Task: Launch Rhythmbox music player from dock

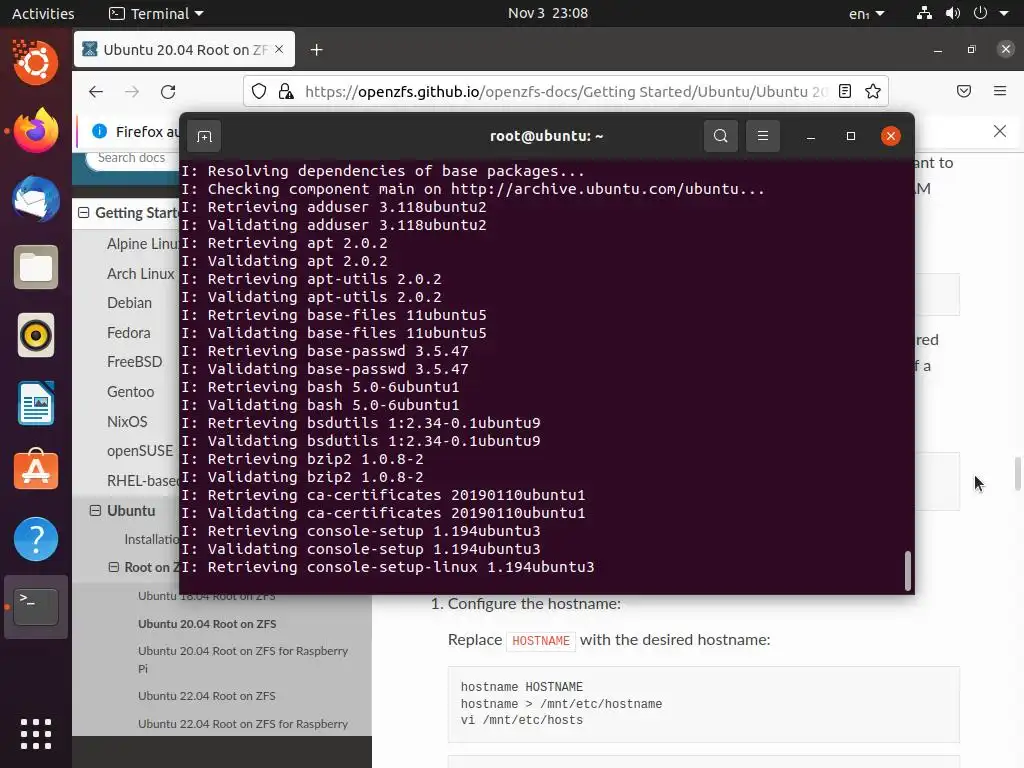Action: pos(35,335)
